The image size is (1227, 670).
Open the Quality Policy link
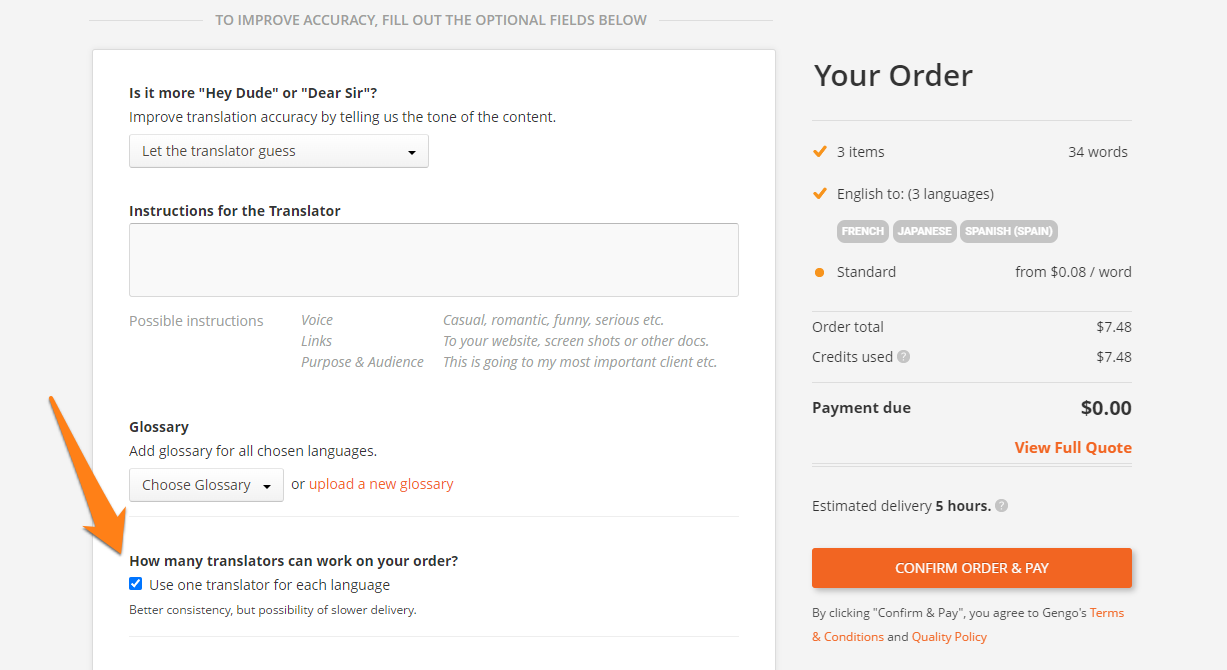949,637
